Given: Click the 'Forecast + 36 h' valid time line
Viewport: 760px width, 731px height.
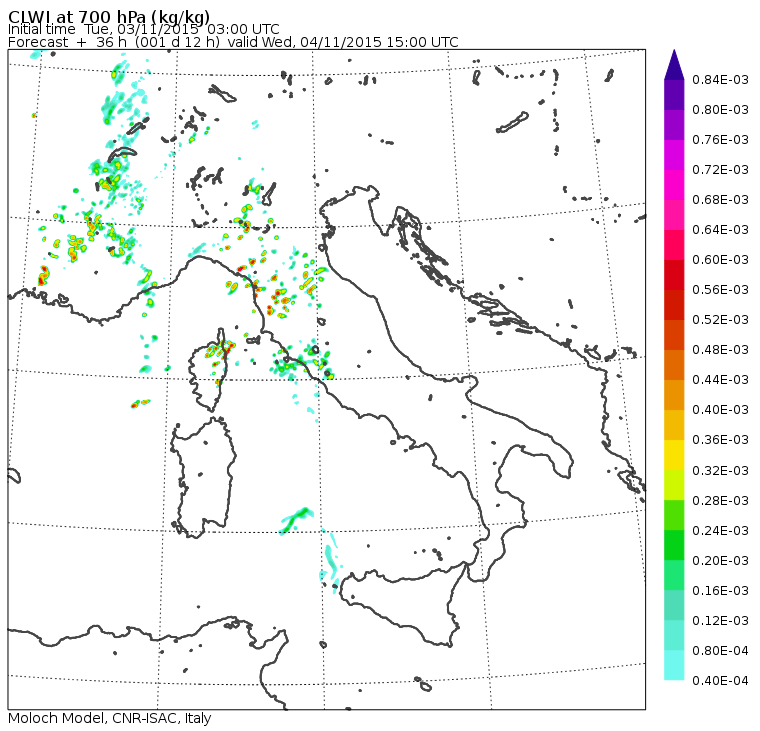Looking at the screenshot, I should [x=233, y=42].
